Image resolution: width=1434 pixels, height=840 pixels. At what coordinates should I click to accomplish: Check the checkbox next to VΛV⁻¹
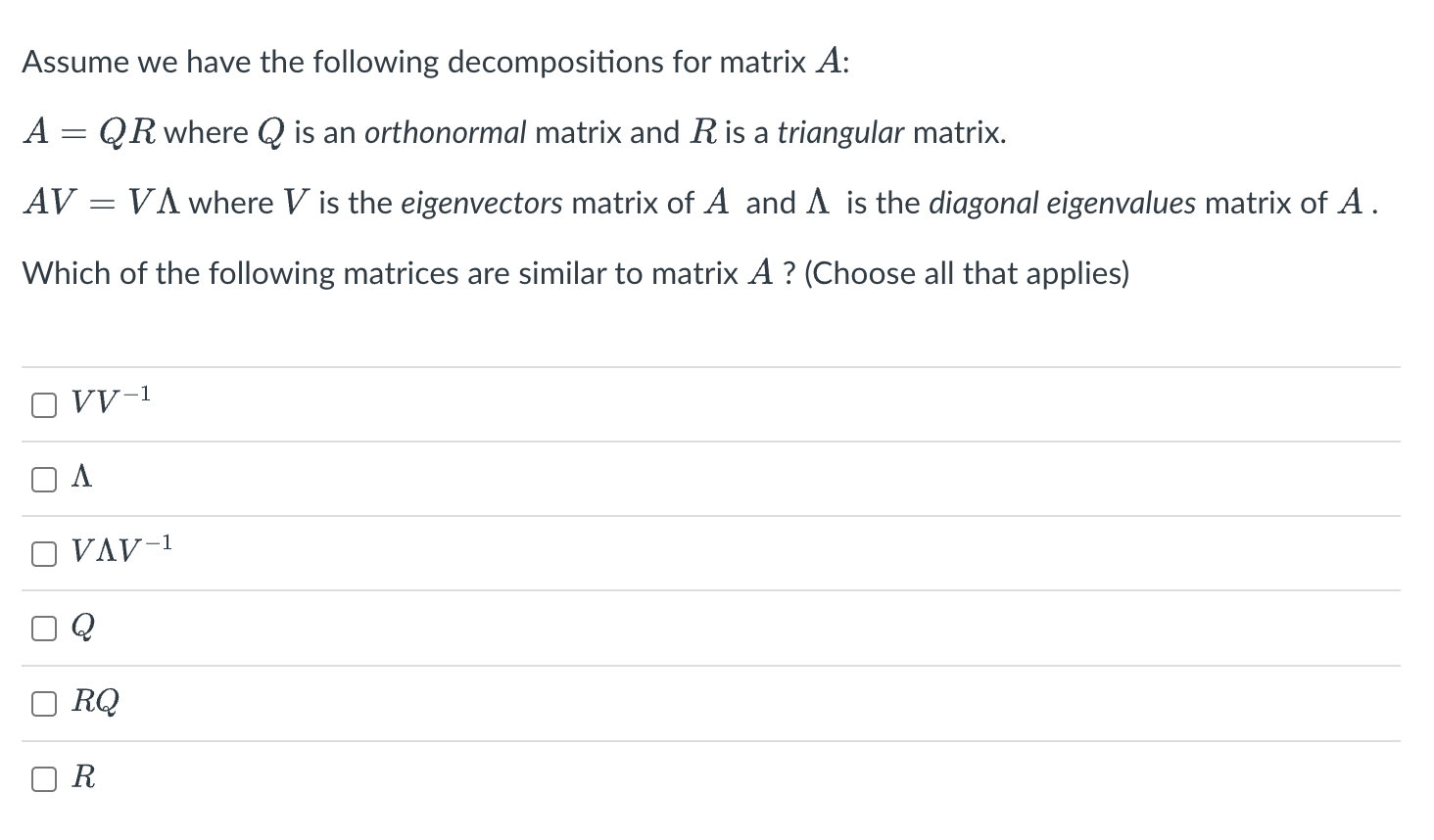click(43, 553)
